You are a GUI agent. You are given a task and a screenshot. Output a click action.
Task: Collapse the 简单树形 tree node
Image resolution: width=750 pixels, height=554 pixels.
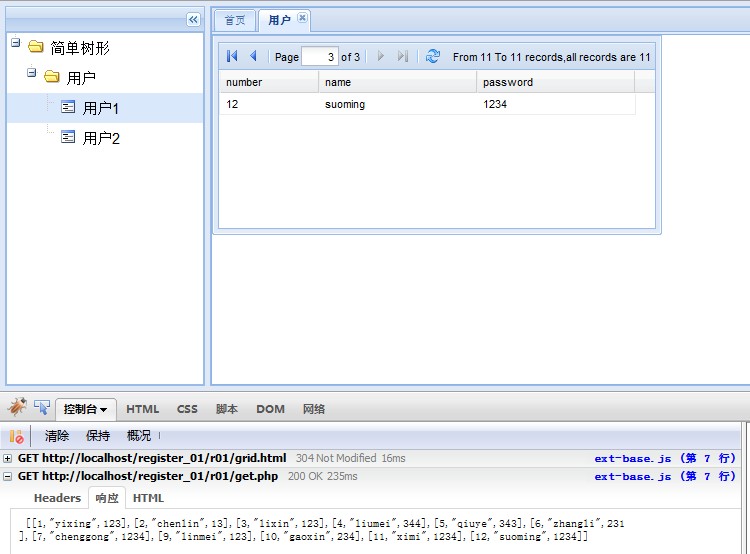tap(16, 43)
